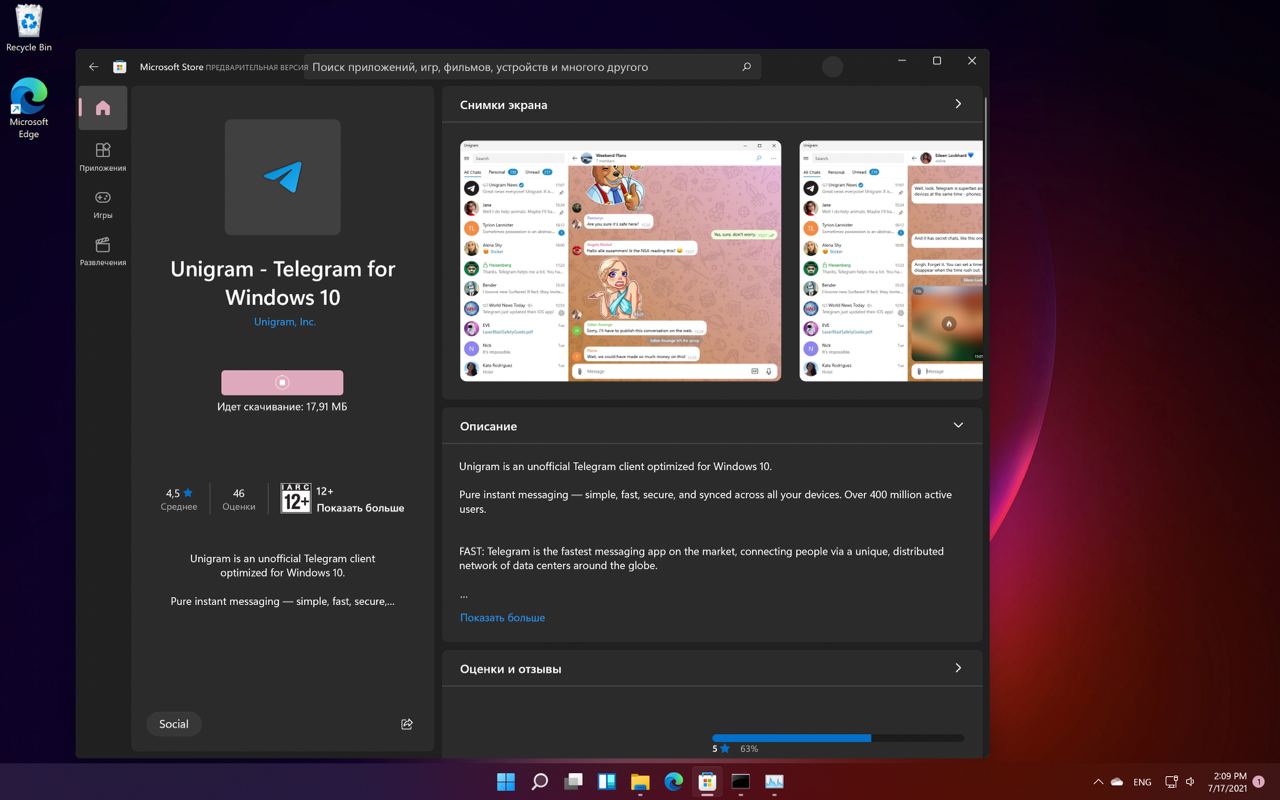This screenshot has height=800, width=1280.
Task: Open the performance monitor taskbar icon
Action: coord(774,781)
